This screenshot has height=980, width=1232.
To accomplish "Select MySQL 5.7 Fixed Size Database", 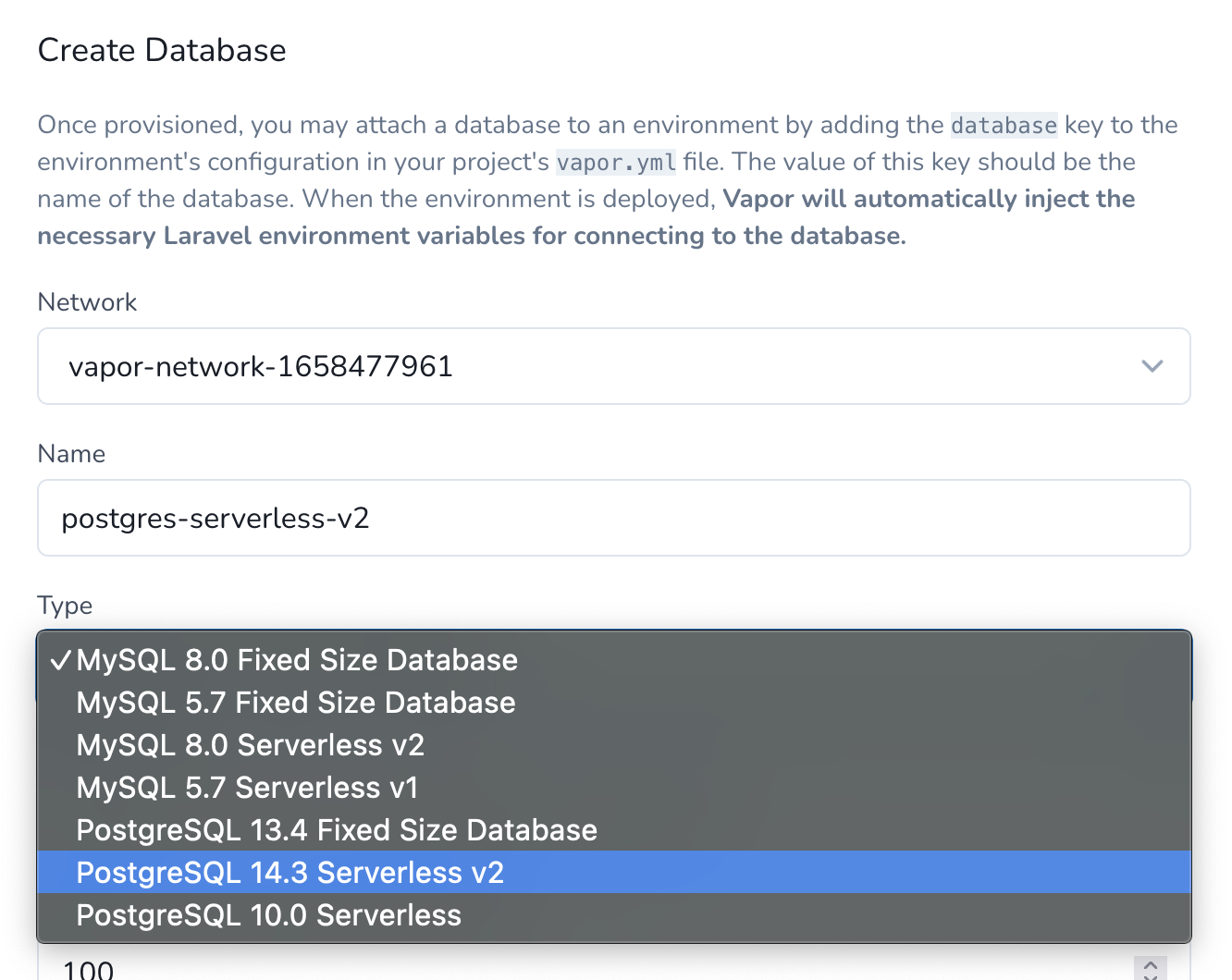I will (x=295, y=703).
